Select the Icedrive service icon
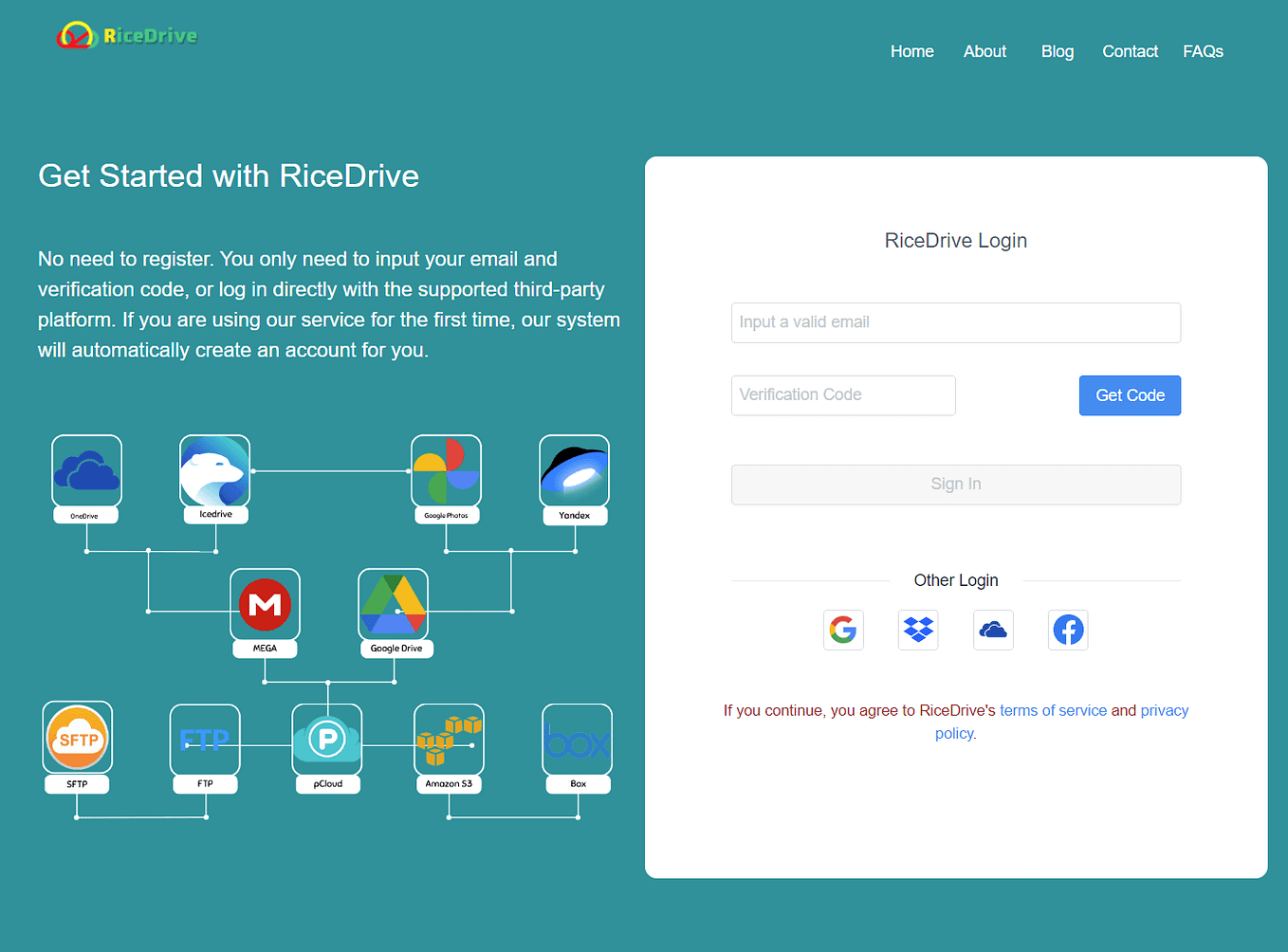This screenshot has height=952, width=1288. pos(214,471)
